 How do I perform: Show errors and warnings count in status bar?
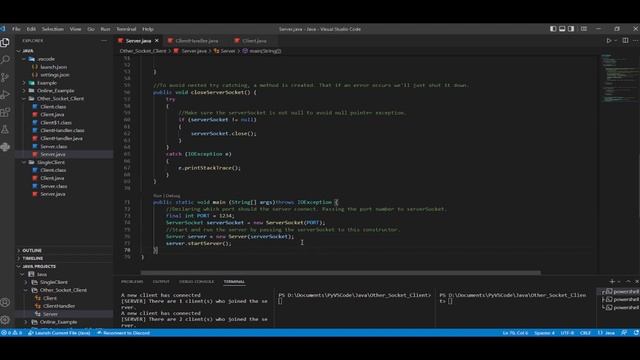pyautogui.click(x=11, y=333)
